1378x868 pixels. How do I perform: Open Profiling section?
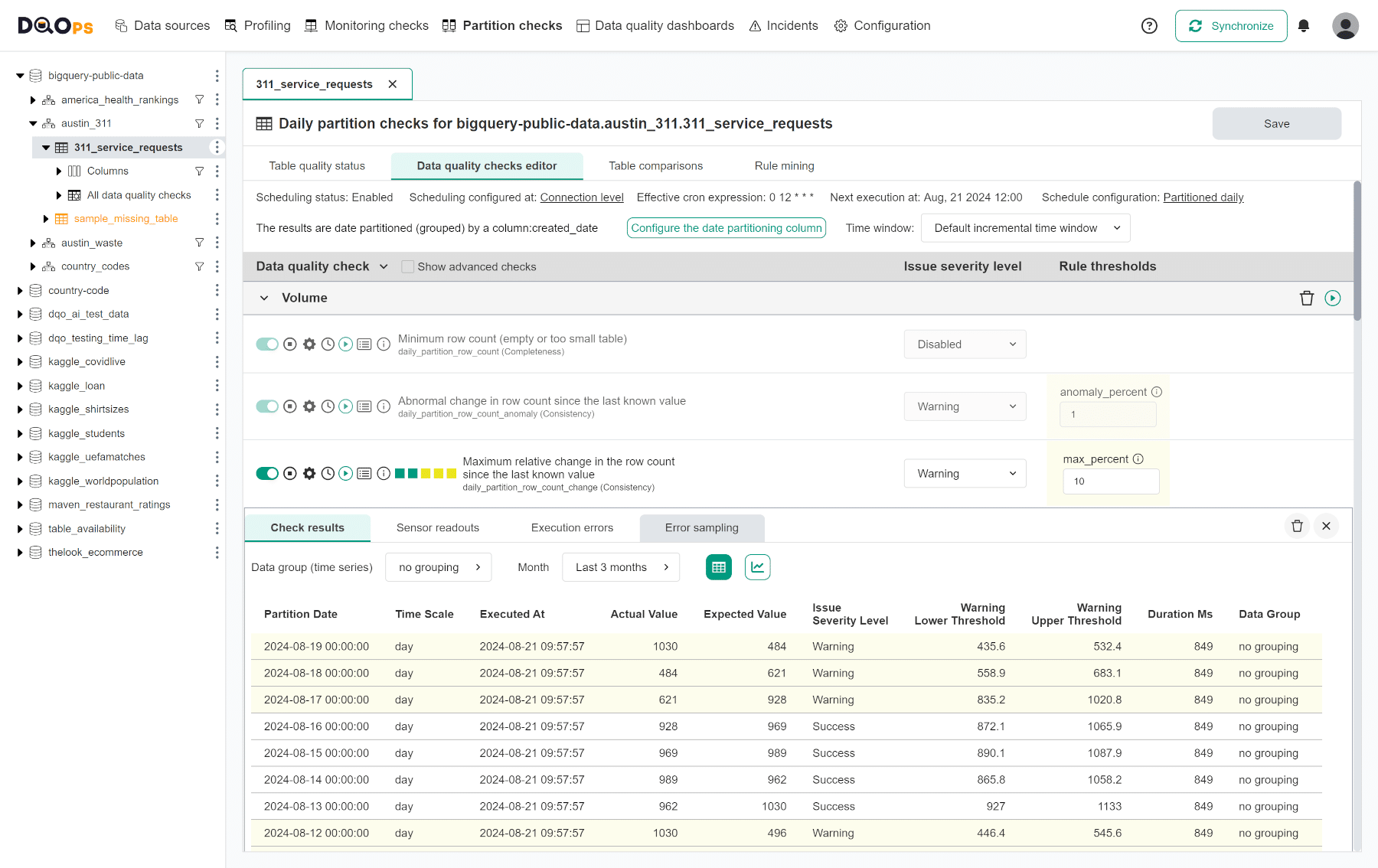pos(257,26)
